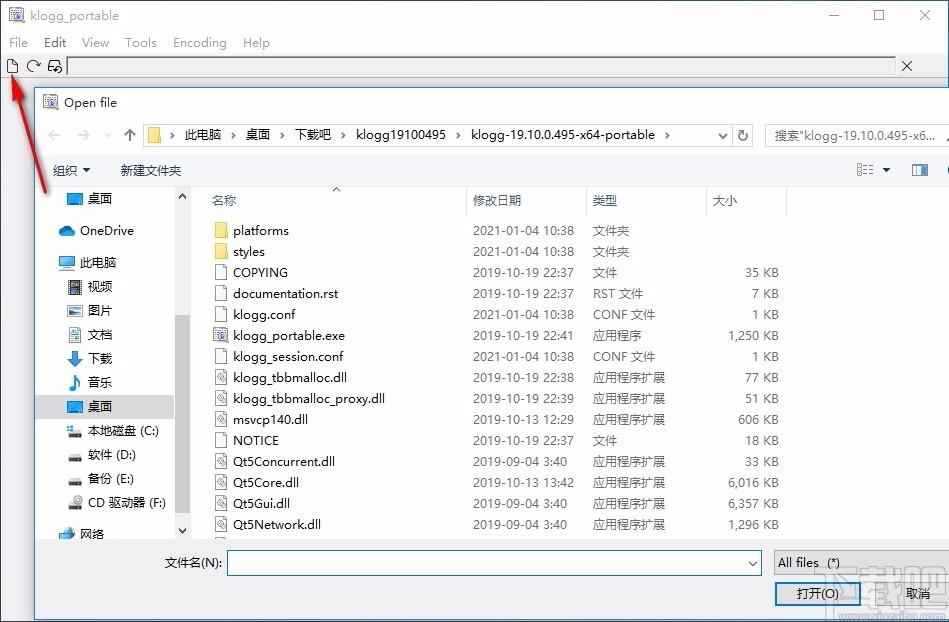Image resolution: width=949 pixels, height=622 pixels.
Task: Select 视频 in the navigation pane
Action: point(90,287)
